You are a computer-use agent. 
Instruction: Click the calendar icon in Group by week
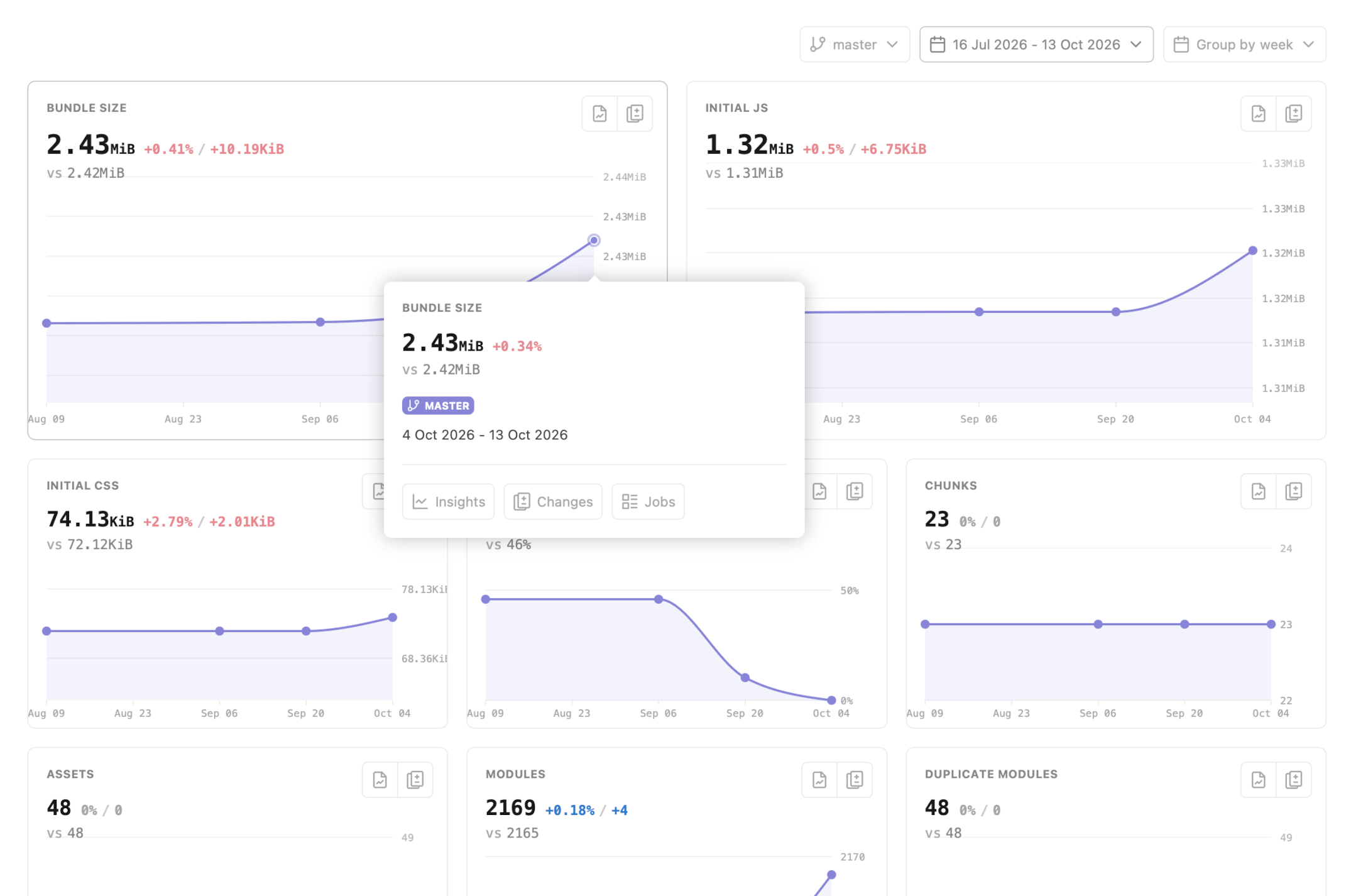1181,45
